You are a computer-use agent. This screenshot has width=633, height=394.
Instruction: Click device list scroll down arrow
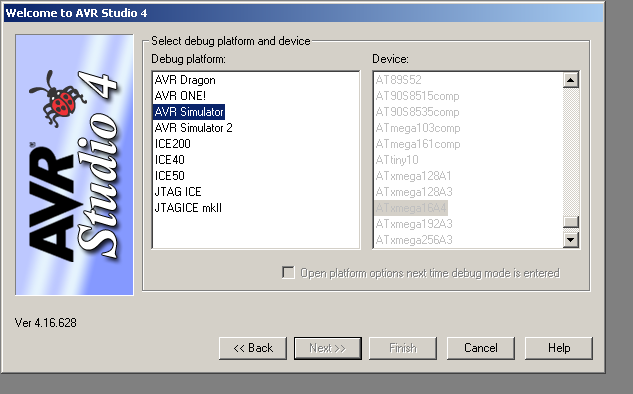[x=571, y=240]
